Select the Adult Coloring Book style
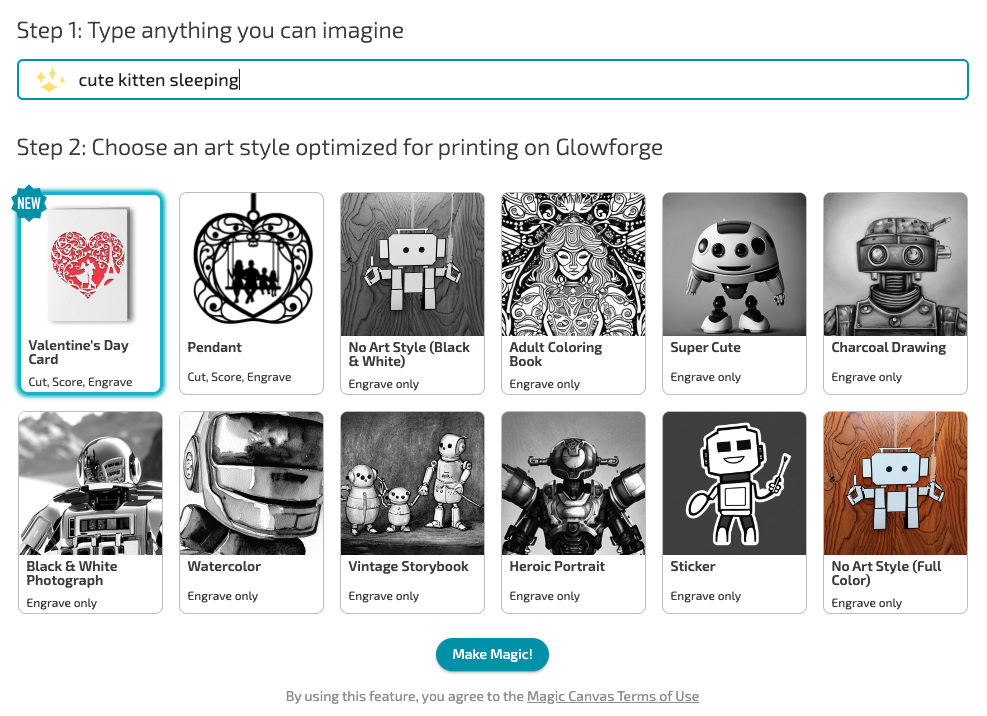This screenshot has height=716, width=987. (x=573, y=293)
